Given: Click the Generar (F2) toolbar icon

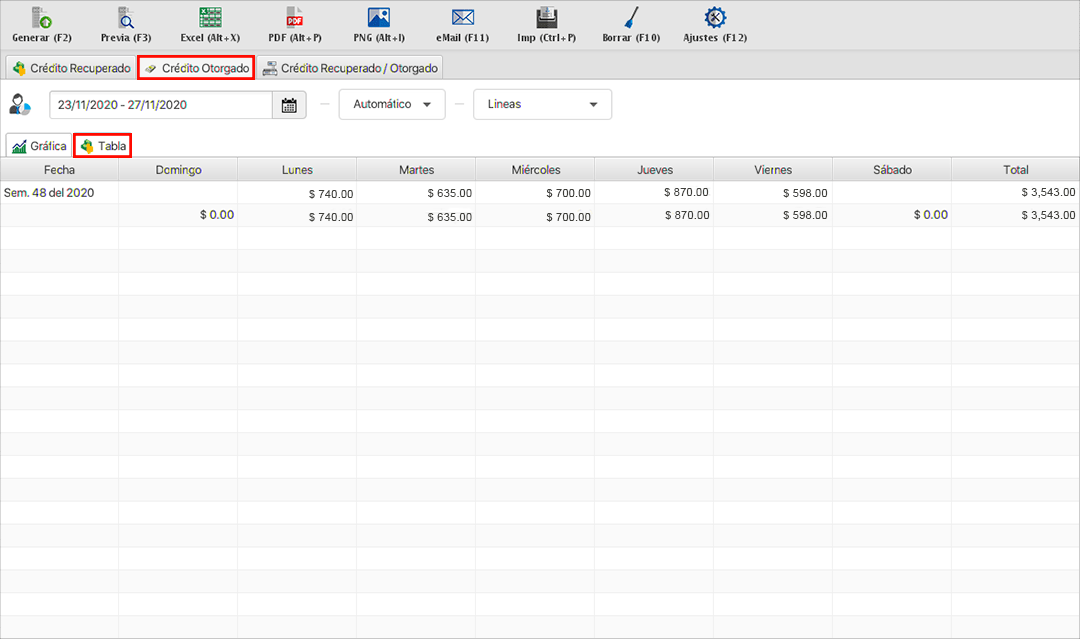Looking at the screenshot, I should (x=42, y=18).
